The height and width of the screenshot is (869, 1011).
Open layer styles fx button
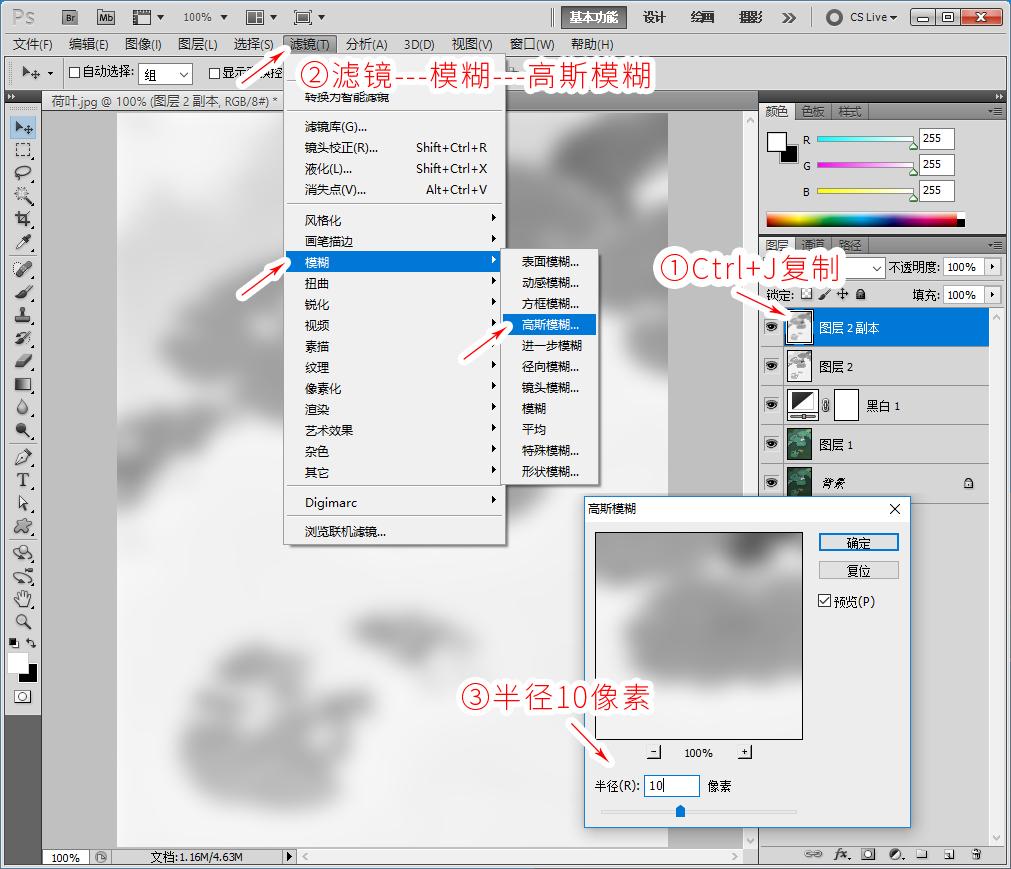point(841,854)
